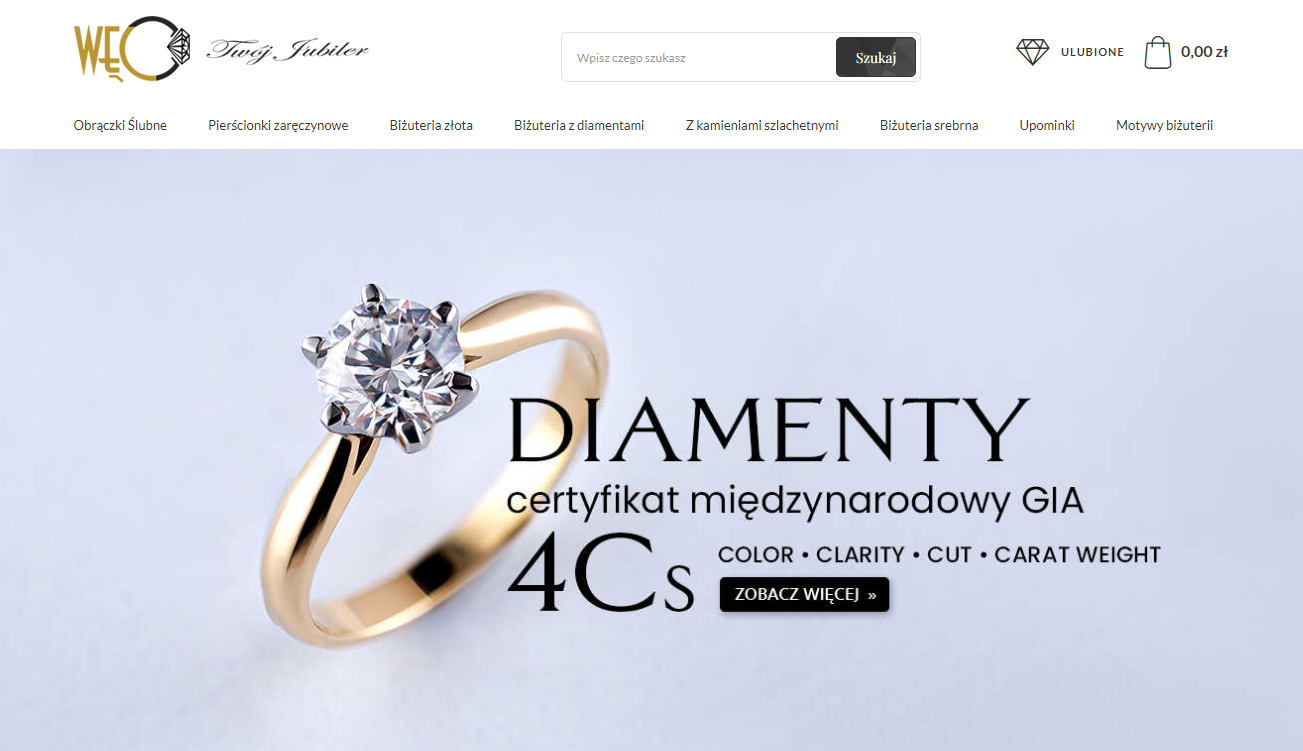
Task: Click the ZOBACZ WIĘCEJ banner button
Action: pyautogui.click(x=804, y=594)
